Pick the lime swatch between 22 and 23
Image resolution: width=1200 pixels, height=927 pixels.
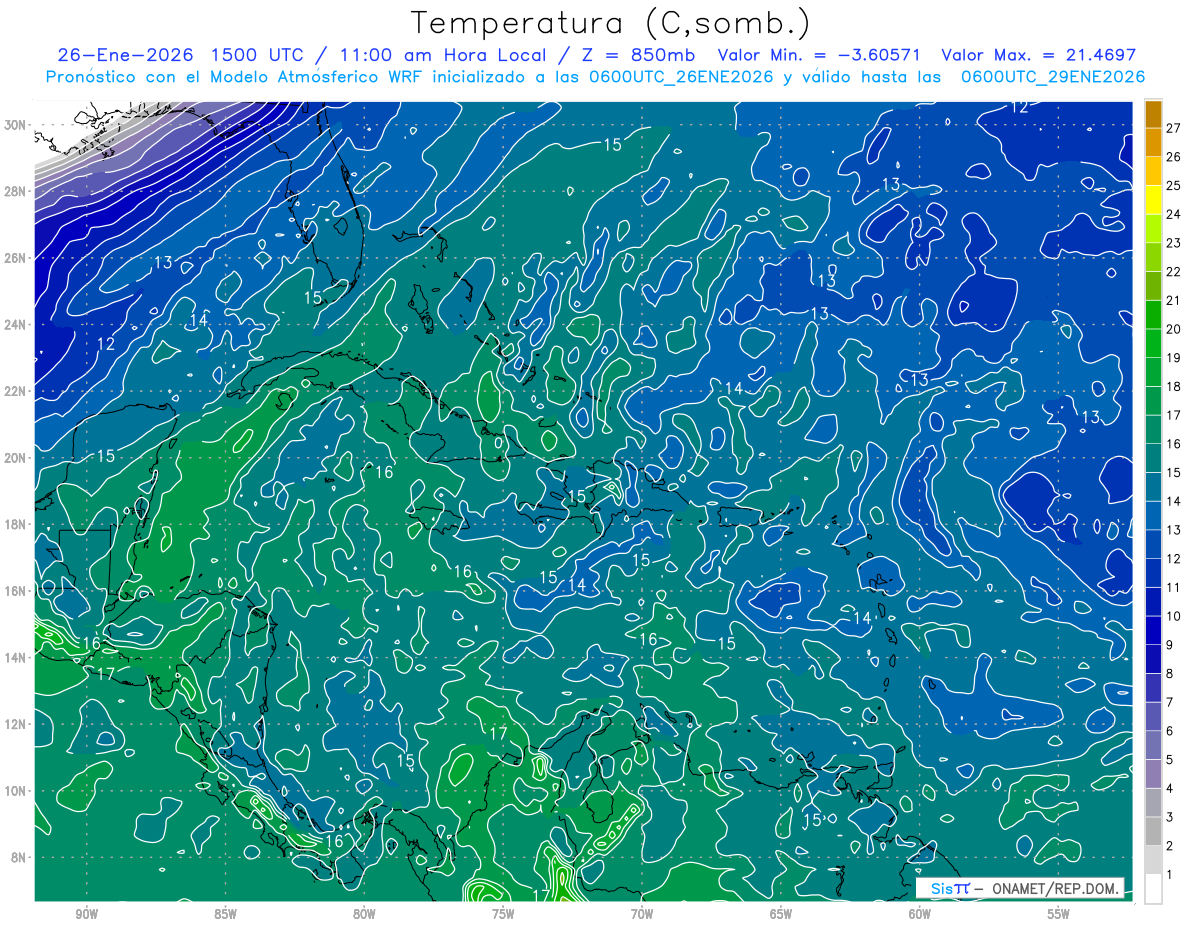(x=1153, y=258)
